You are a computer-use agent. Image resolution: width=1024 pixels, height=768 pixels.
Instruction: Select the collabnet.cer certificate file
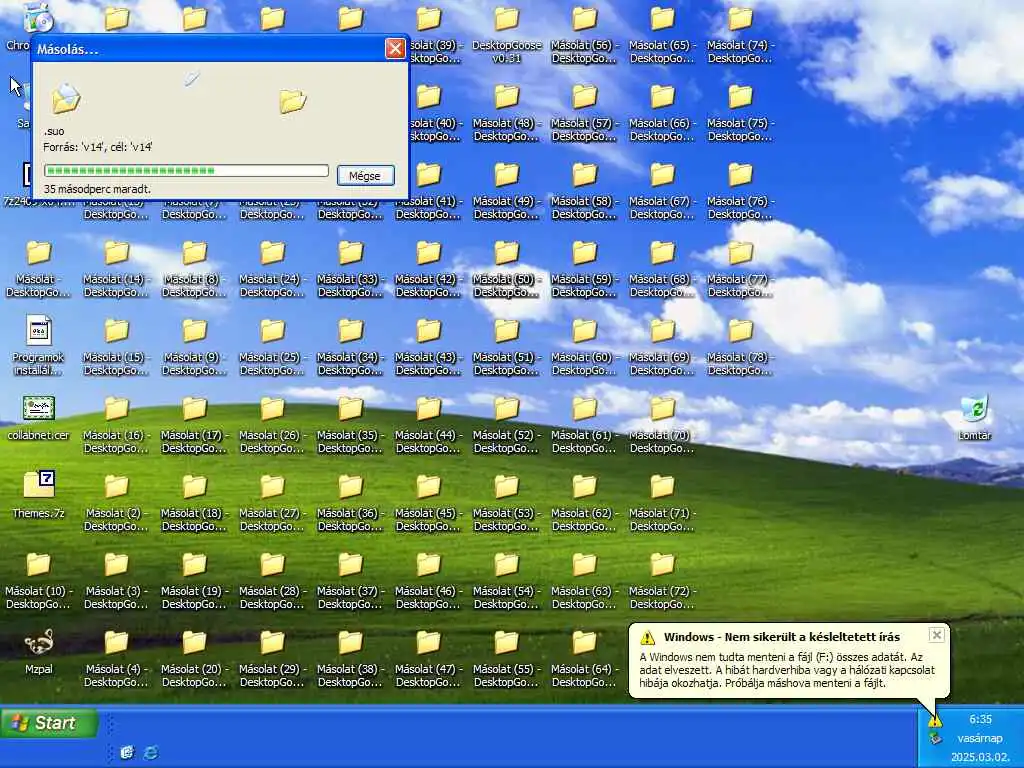(x=39, y=418)
